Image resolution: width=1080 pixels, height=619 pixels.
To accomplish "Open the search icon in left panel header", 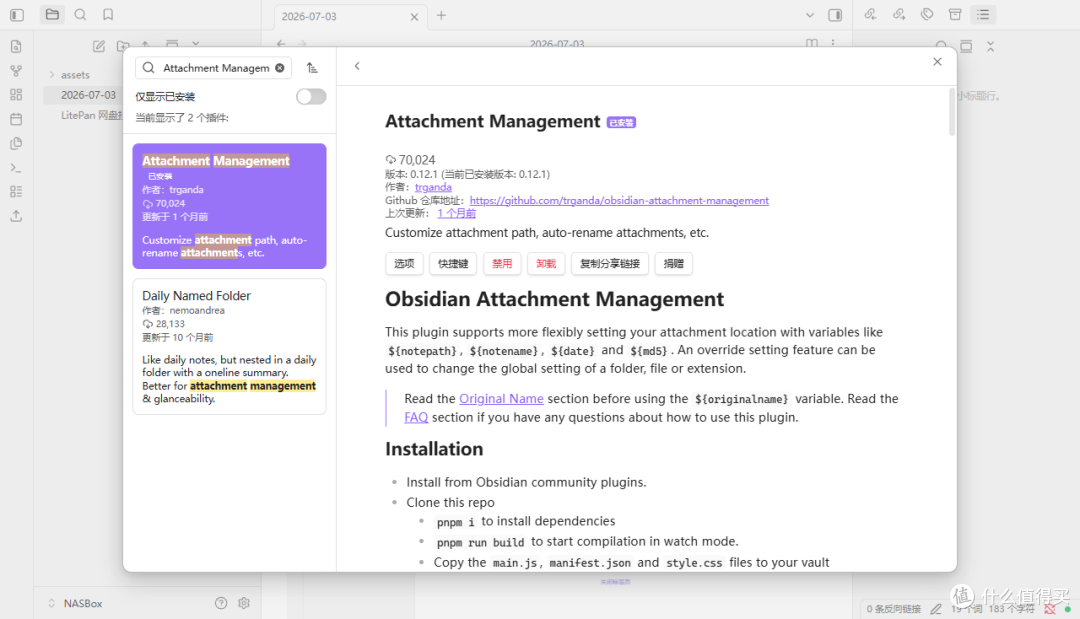I will click(x=80, y=14).
